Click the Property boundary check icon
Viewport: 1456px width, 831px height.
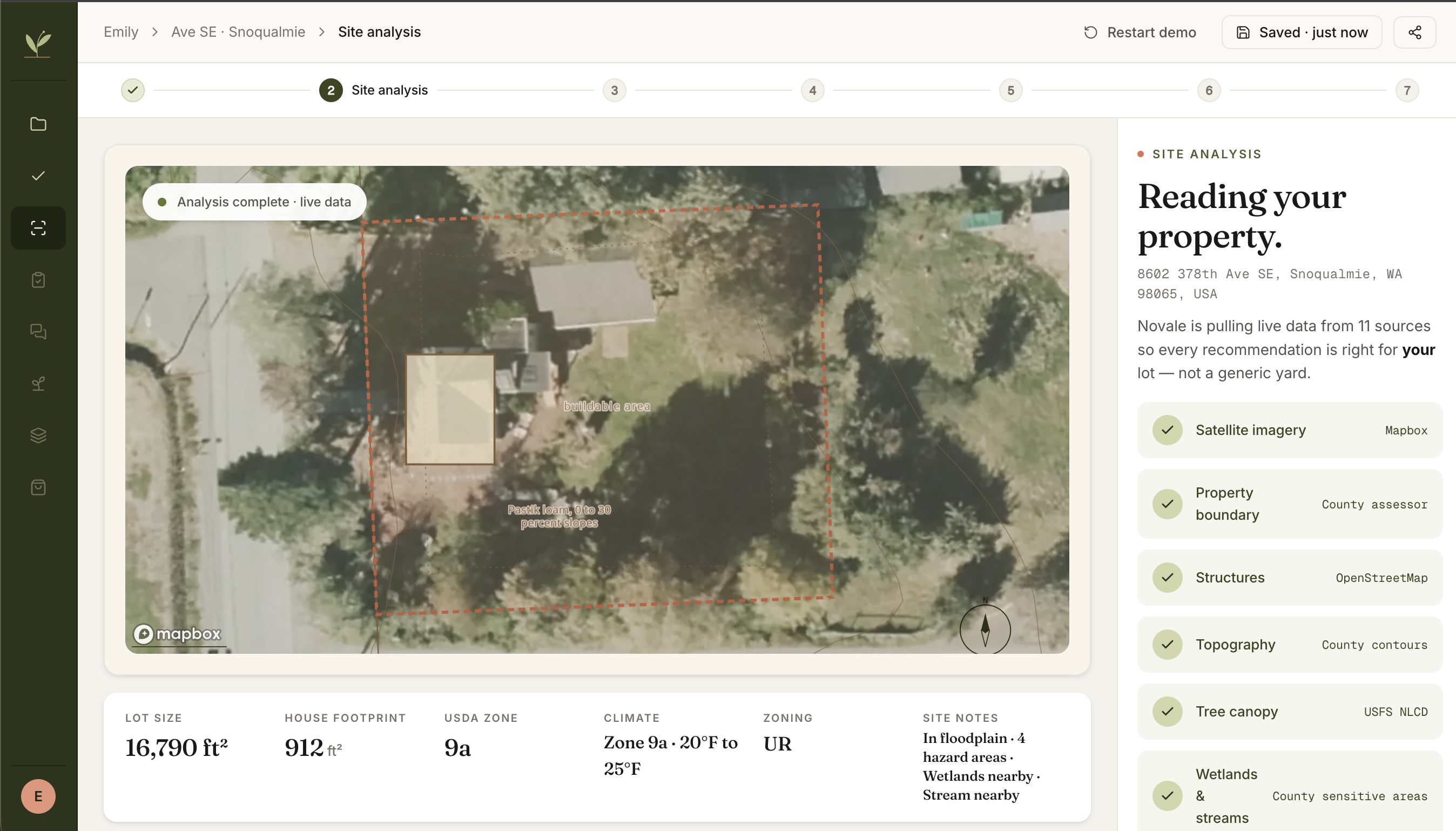click(1168, 504)
